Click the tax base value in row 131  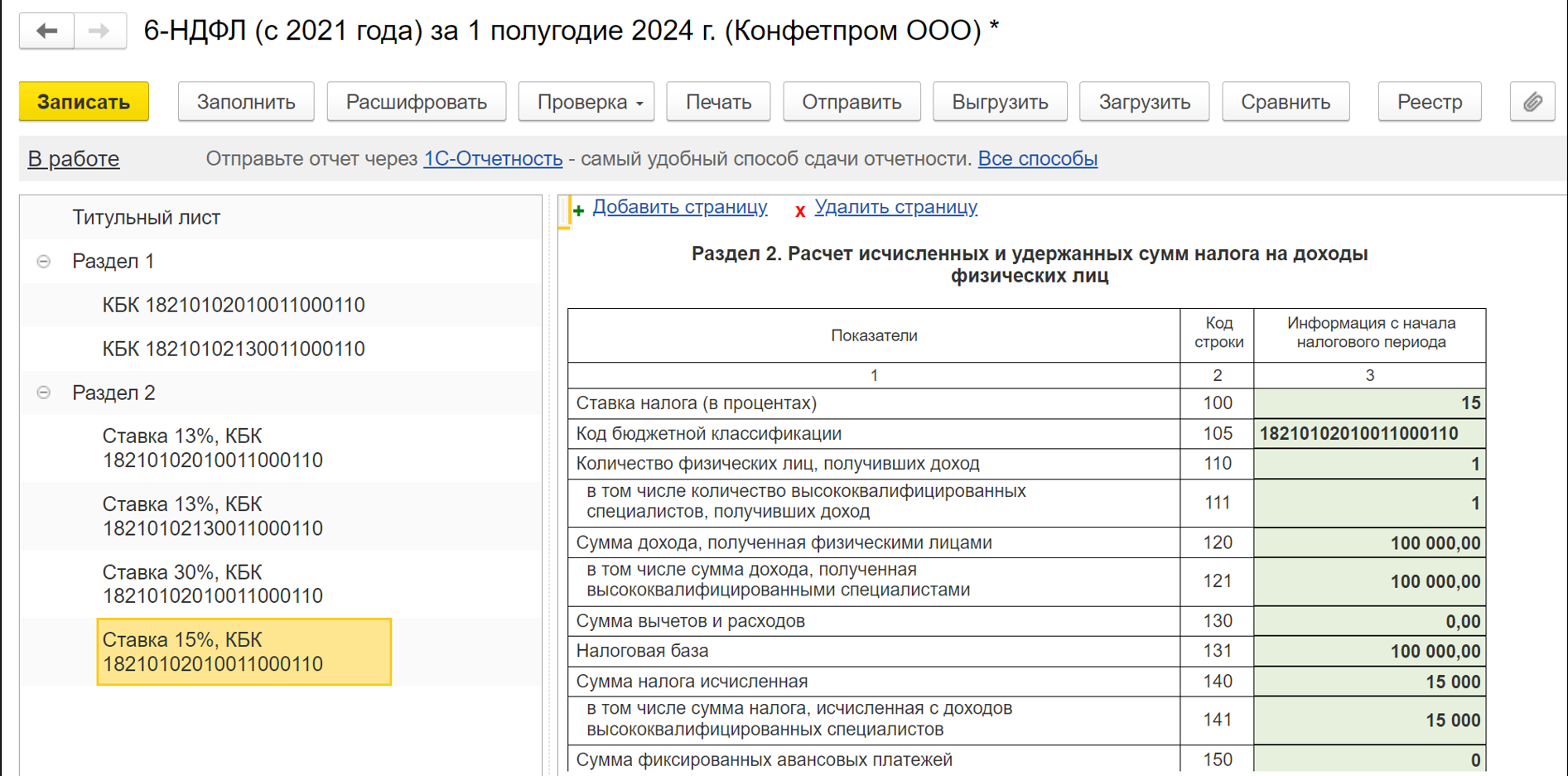point(1369,652)
